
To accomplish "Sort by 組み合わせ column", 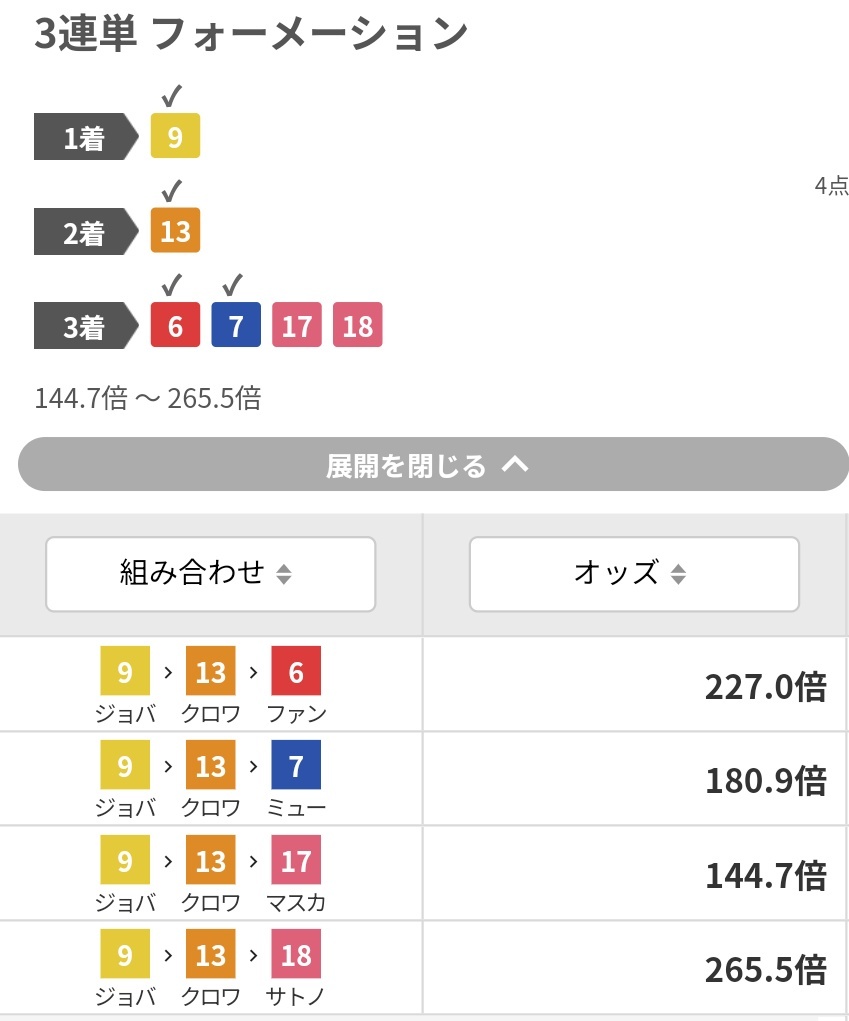I will coord(210,574).
